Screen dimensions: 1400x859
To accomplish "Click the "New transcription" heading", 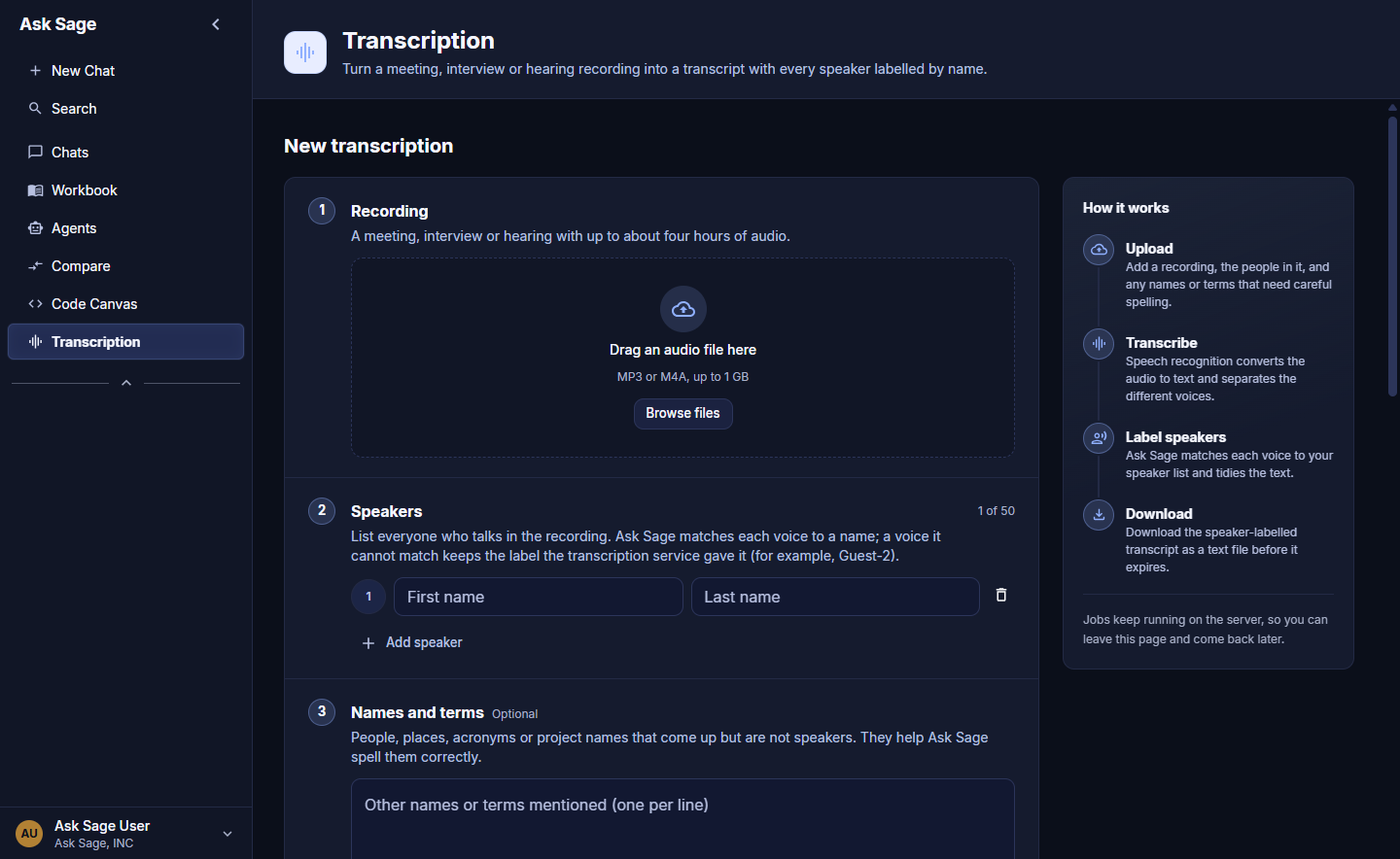I will point(368,146).
